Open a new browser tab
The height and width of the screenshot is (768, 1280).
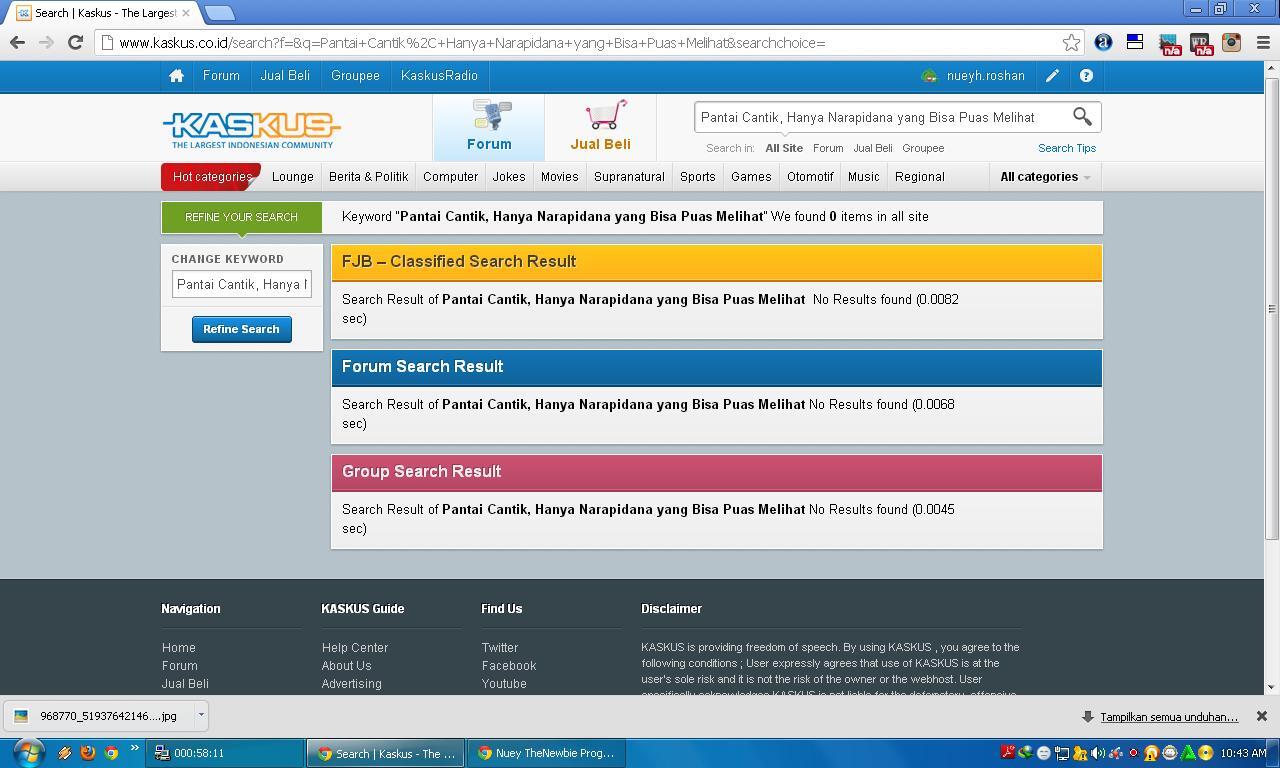(219, 13)
